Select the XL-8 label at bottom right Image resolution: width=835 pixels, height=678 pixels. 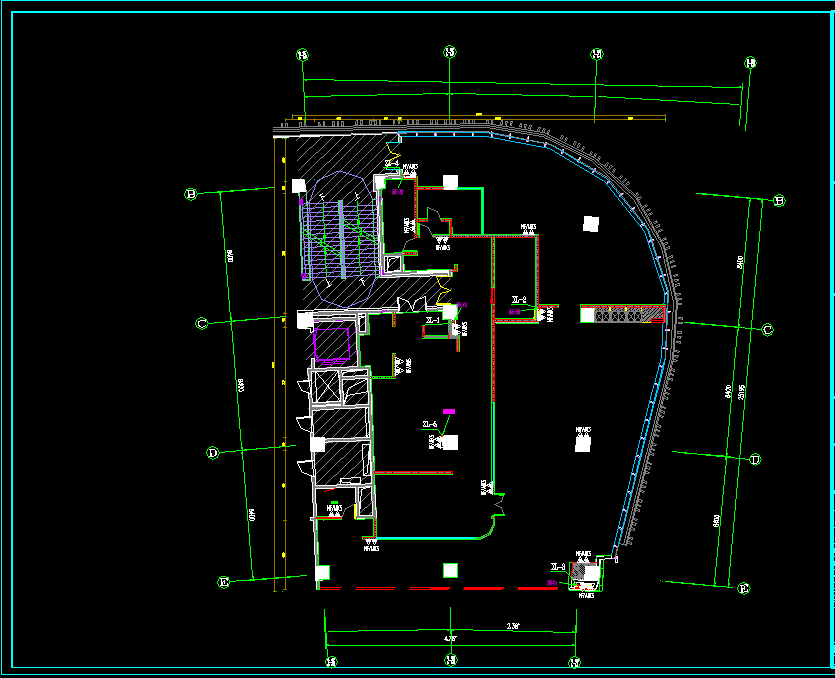[x=559, y=567]
